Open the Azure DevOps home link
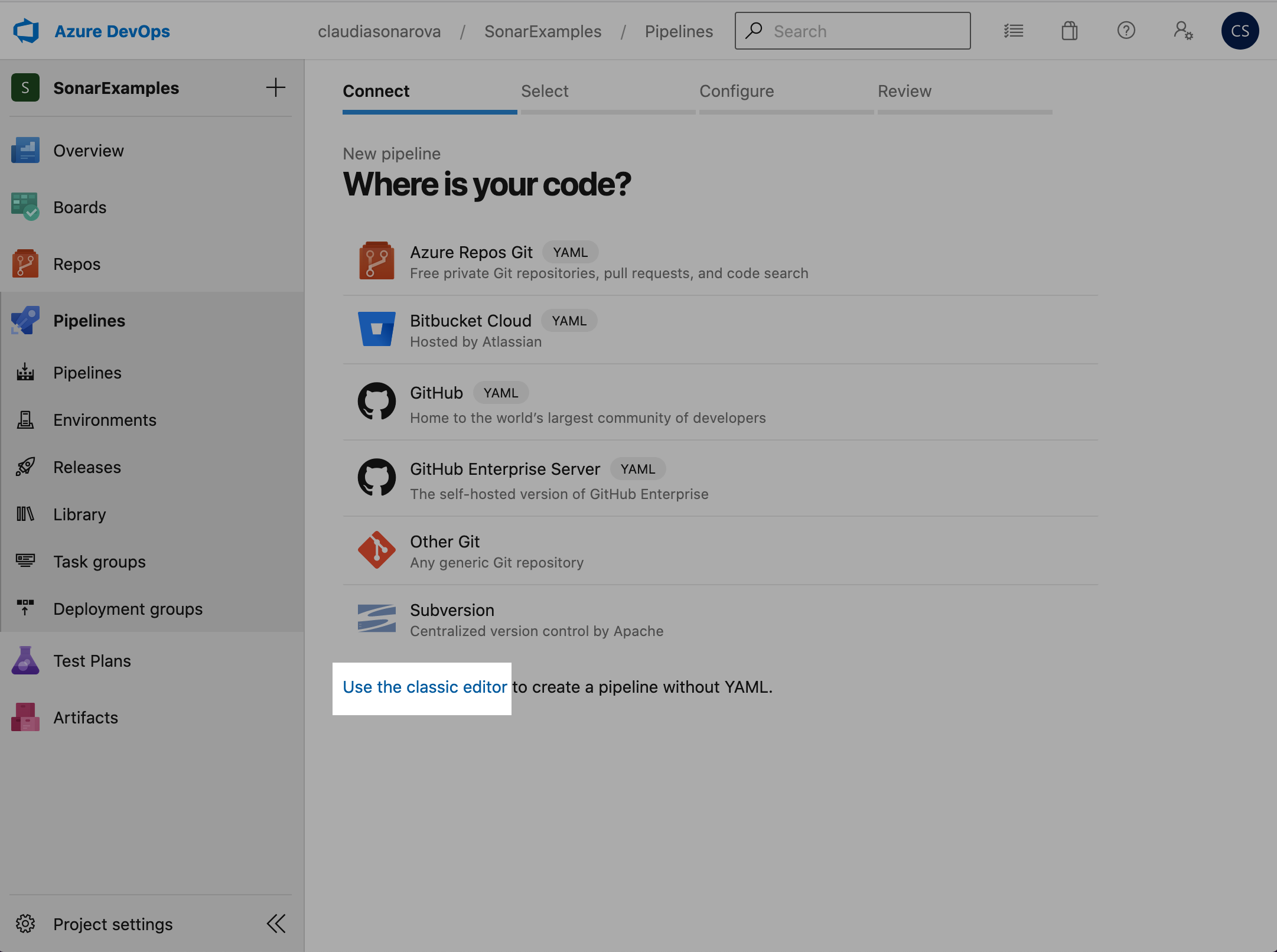 point(112,31)
